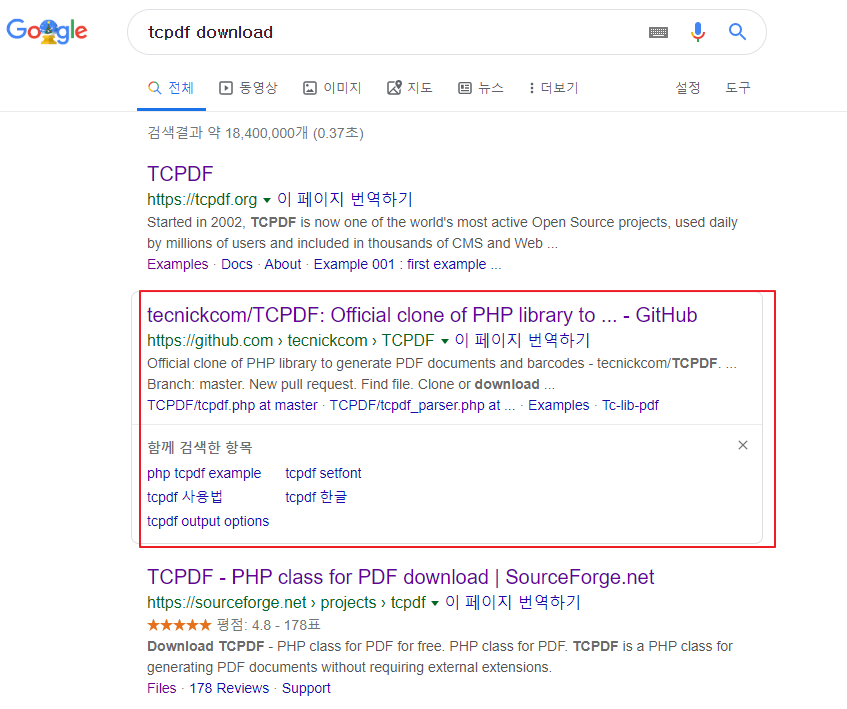Switch to the 지도 tab
Image resolution: width=847 pixels, height=709 pixels.
coord(409,88)
